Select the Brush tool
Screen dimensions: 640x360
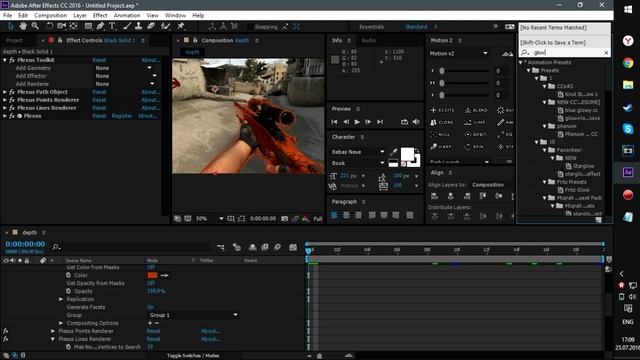pyautogui.click(x=127, y=26)
